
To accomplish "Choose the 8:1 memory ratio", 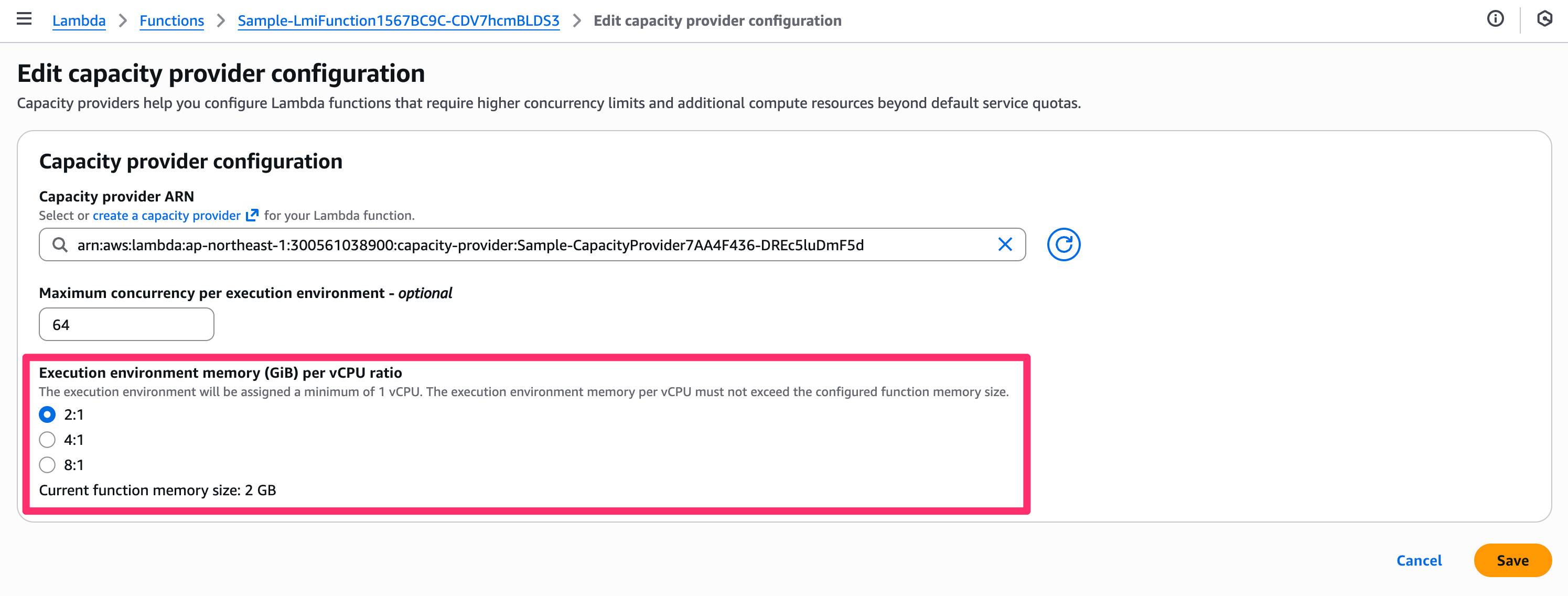I will pyautogui.click(x=48, y=465).
